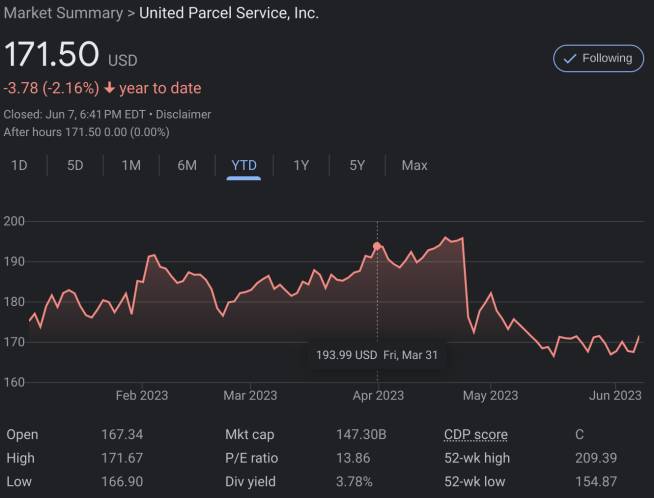Click the Apr 2023 axis label
The image size is (654, 498).
(378, 395)
